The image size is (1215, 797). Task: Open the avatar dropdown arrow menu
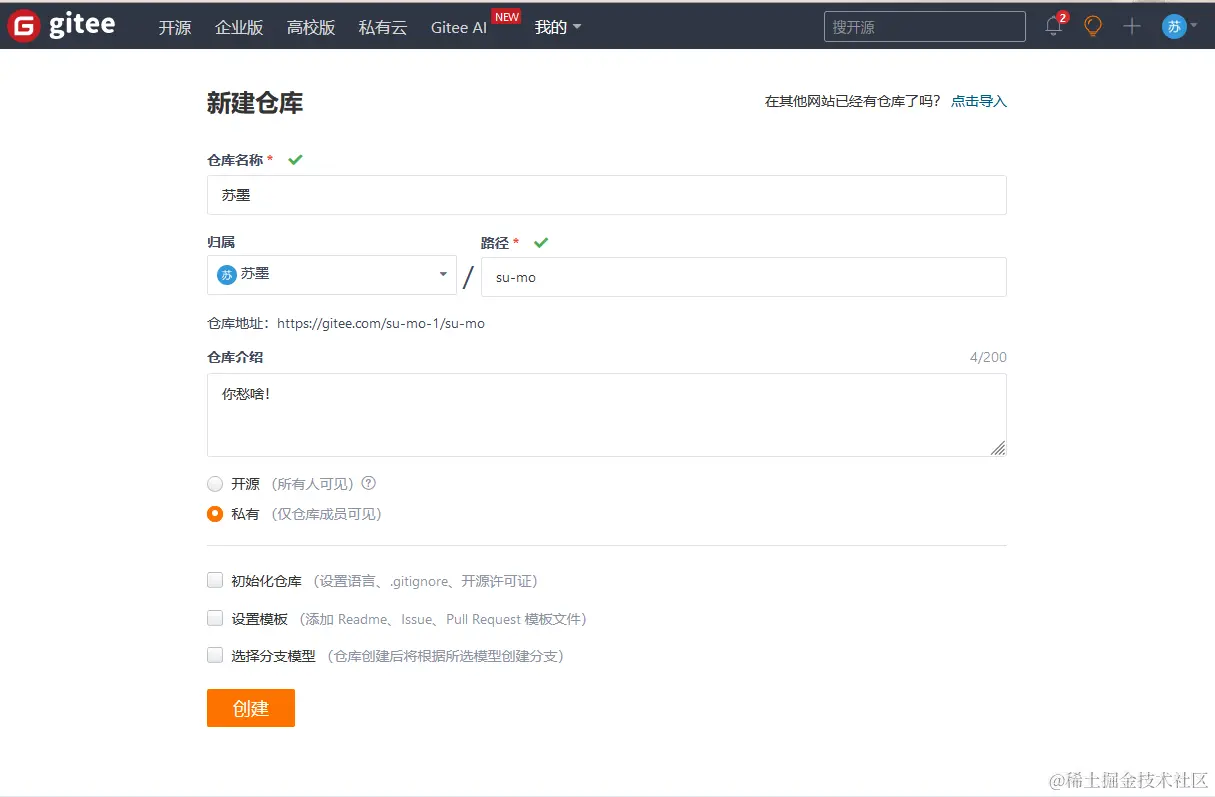coord(1192,25)
